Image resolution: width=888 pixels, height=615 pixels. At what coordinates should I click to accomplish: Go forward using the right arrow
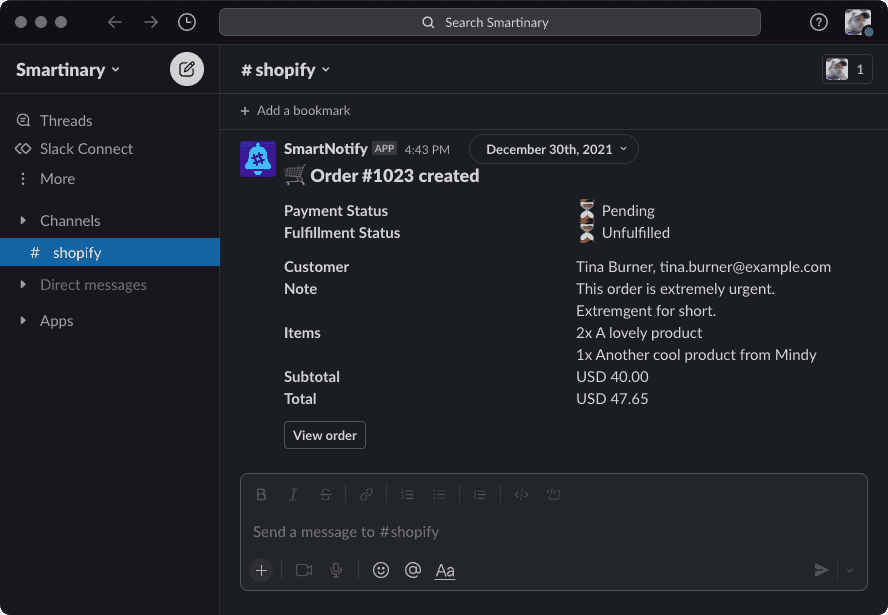151,22
